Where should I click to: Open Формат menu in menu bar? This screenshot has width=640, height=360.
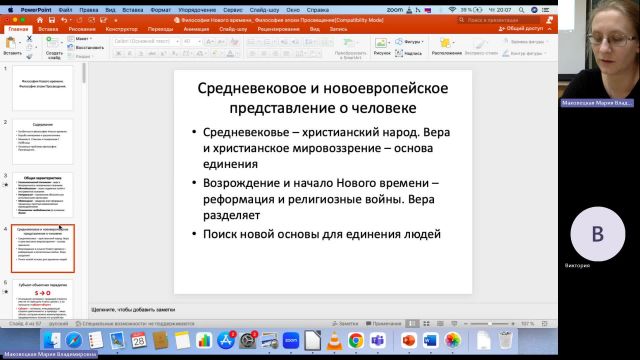coord(160,9)
